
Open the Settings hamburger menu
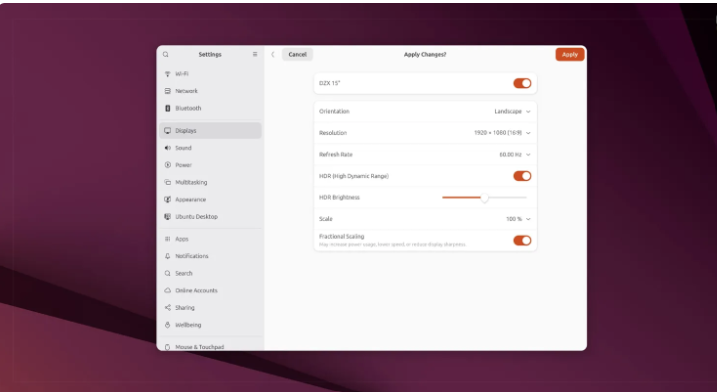click(x=255, y=54)
